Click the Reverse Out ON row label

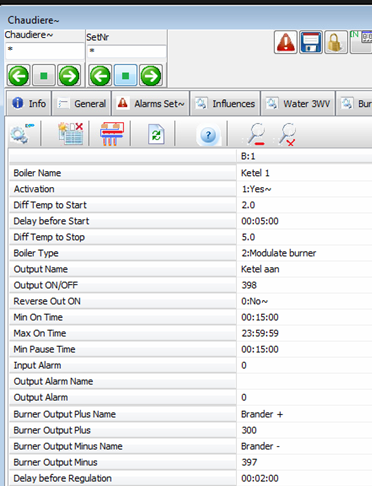pyautogui.click(x=47, y=301)
